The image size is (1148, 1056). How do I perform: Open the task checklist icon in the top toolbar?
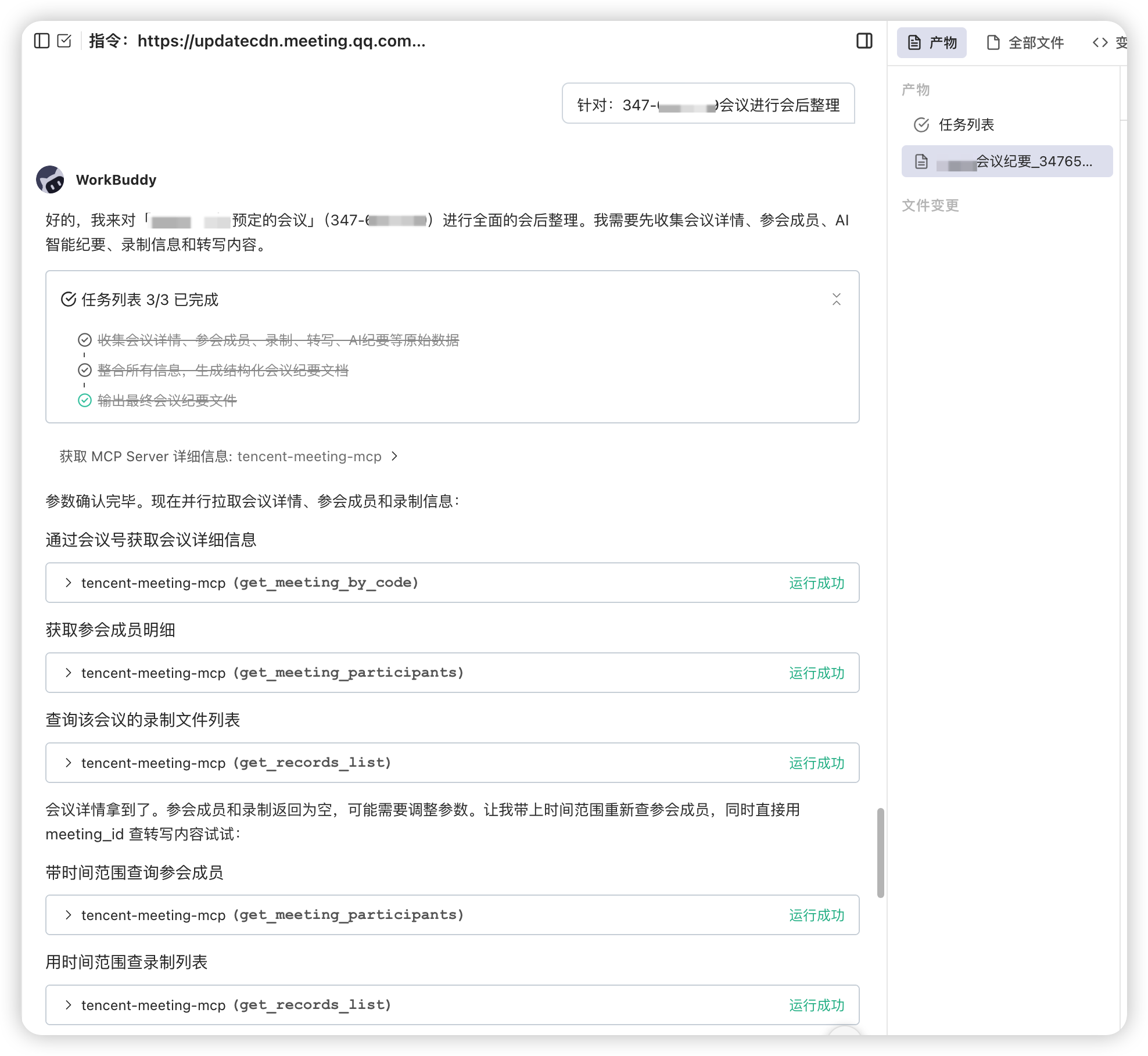point(66,41)
